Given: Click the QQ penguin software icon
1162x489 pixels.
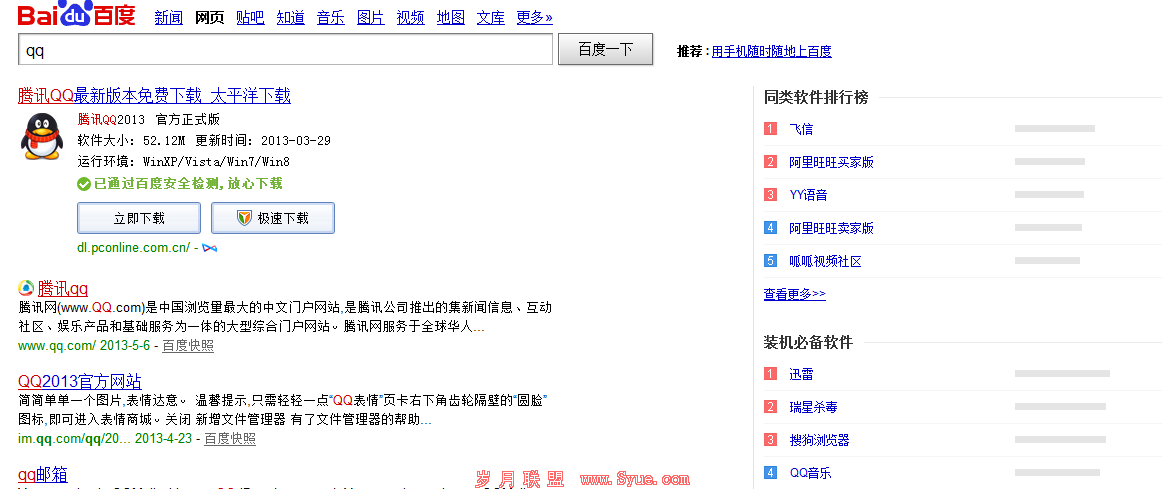Looking at the screenshot, I should pyautogui.click(x=41, y=137).
